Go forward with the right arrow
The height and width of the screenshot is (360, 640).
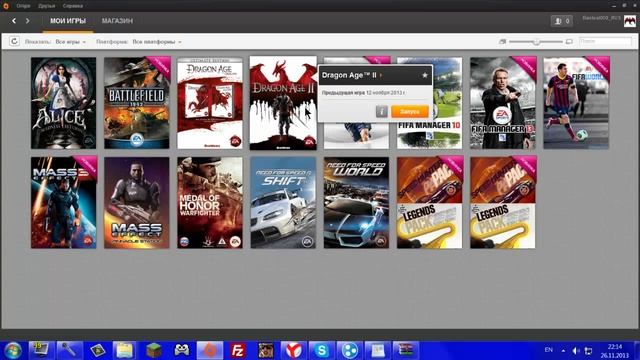point(27,21)
